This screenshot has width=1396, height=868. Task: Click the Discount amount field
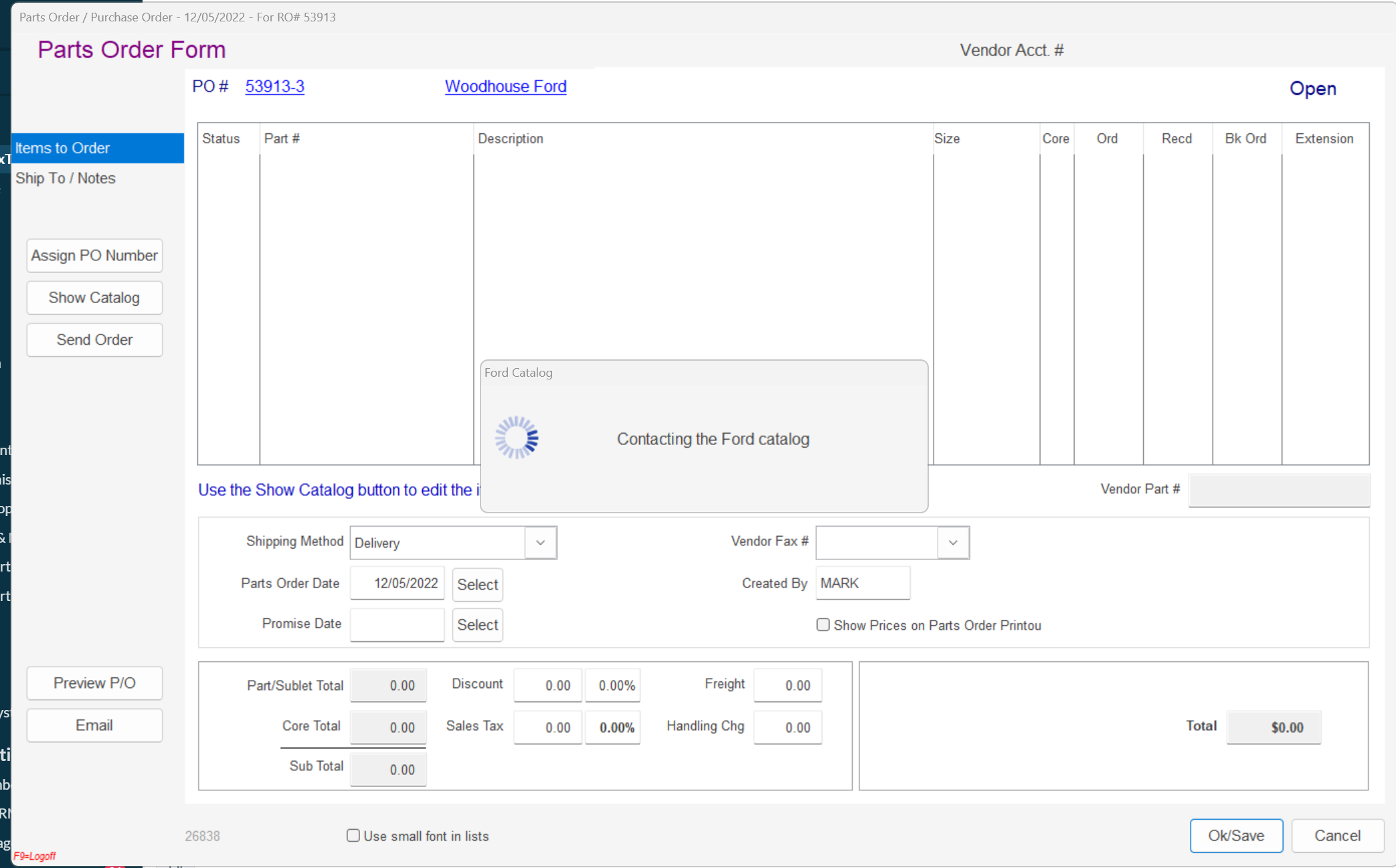(547, 685)
